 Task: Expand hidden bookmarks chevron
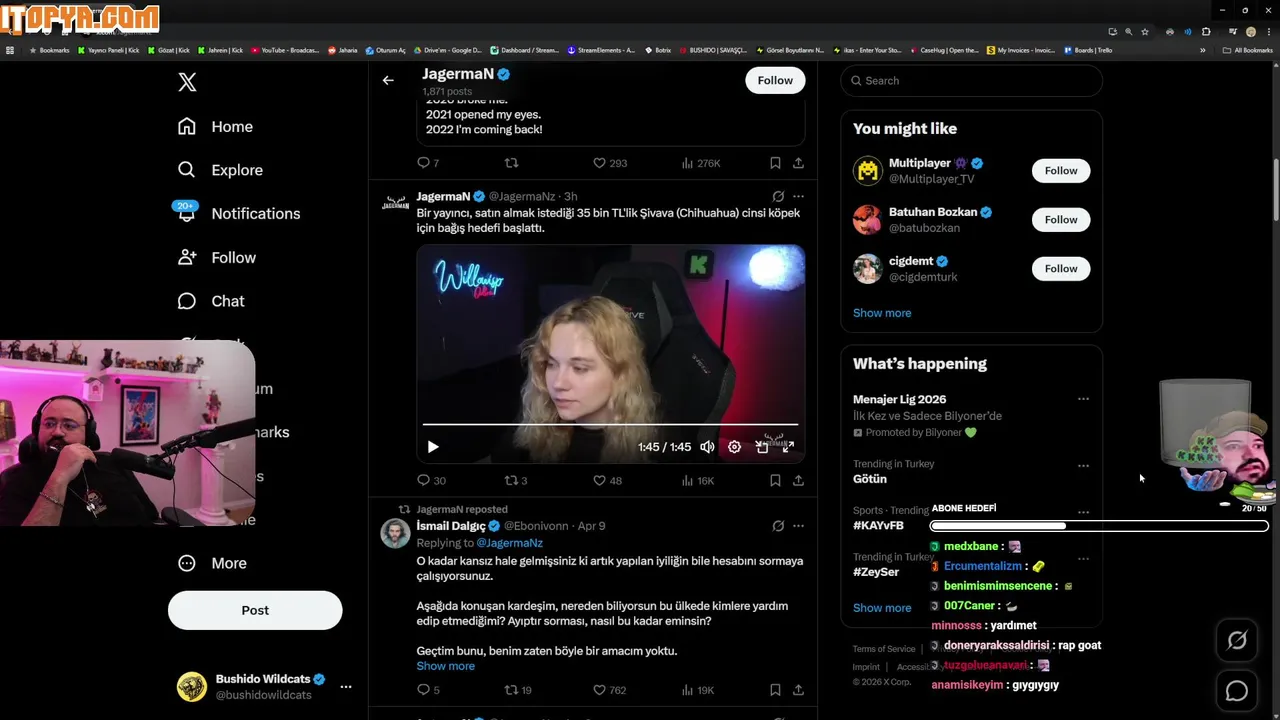point(1203,50)
